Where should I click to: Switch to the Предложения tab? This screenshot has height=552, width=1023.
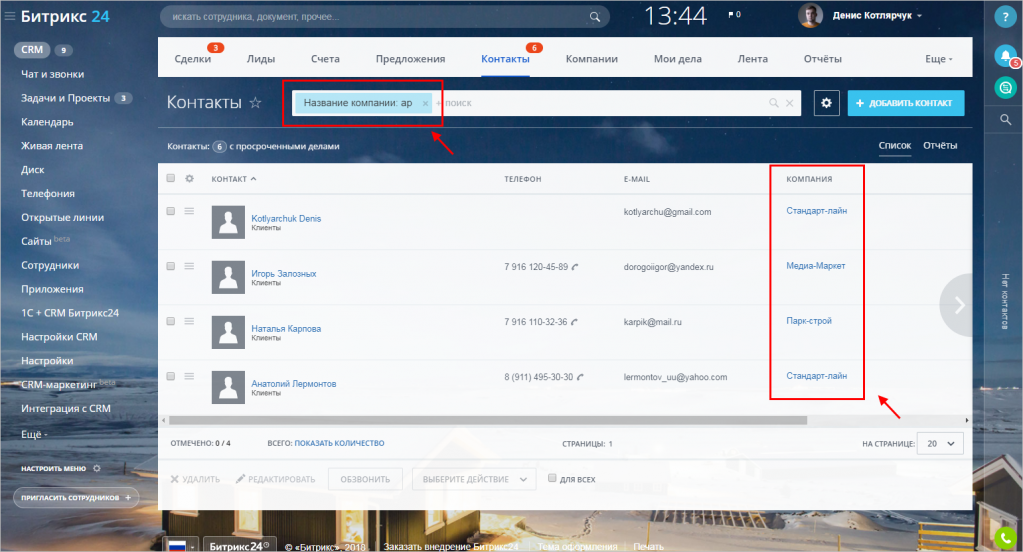coord(410,59)
